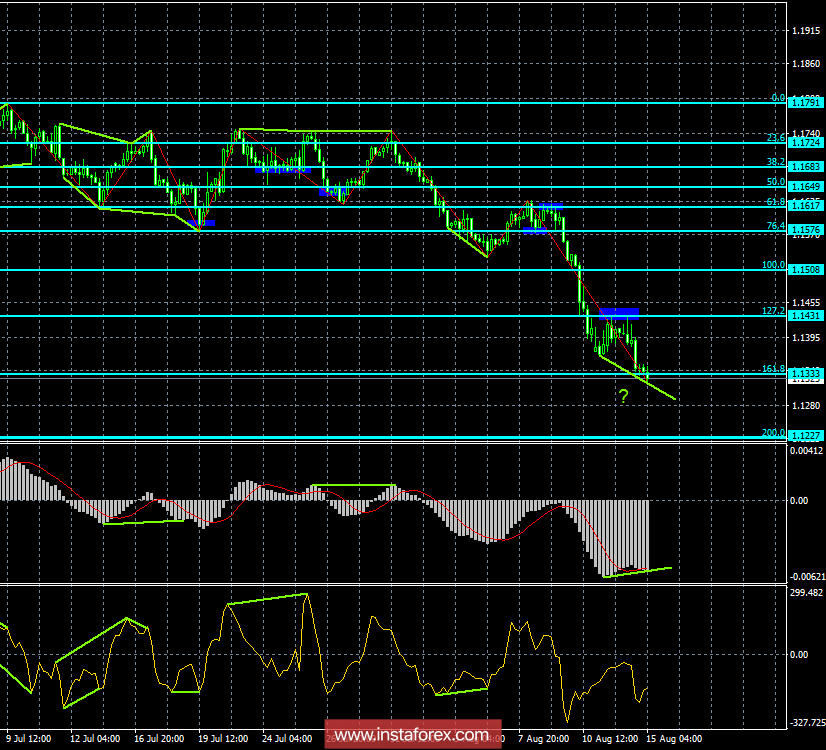The height and width of the screenshot is (750, 826).
Task: Select the 1.1791 price level label
Action: click(805, 102)
